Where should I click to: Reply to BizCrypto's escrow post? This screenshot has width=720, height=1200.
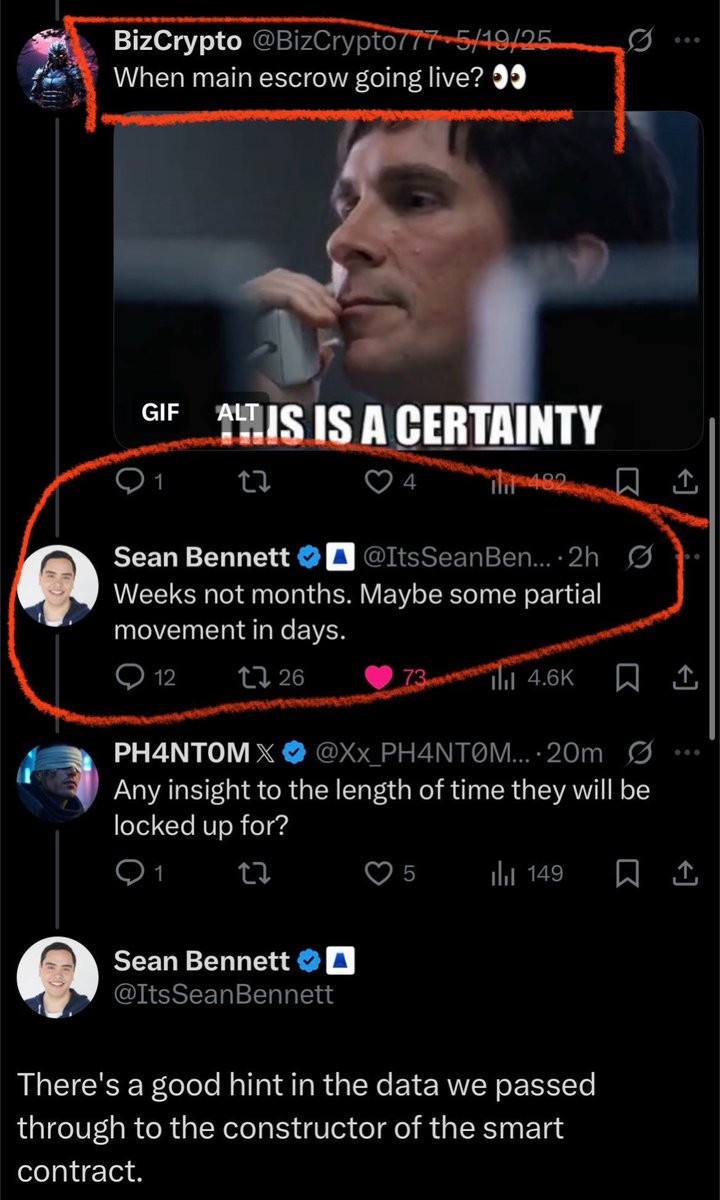(132, 483)
